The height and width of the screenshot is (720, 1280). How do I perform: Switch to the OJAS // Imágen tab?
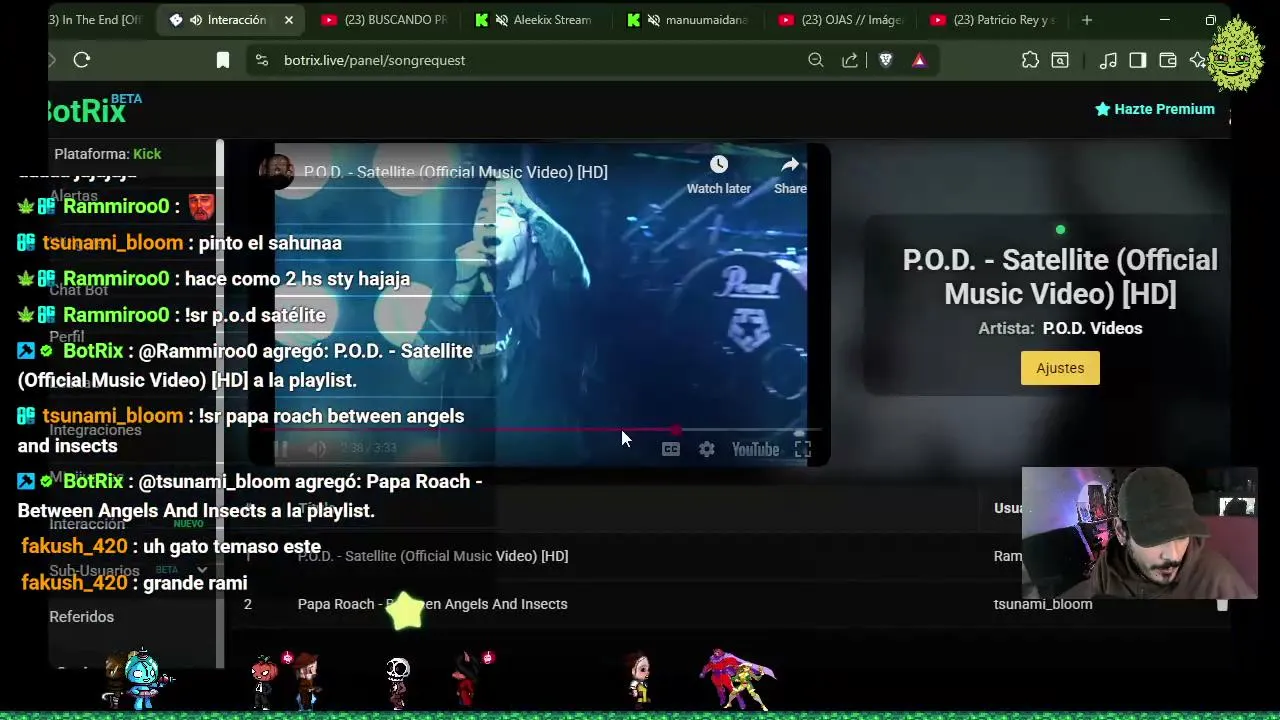click(x=841, y=20)
